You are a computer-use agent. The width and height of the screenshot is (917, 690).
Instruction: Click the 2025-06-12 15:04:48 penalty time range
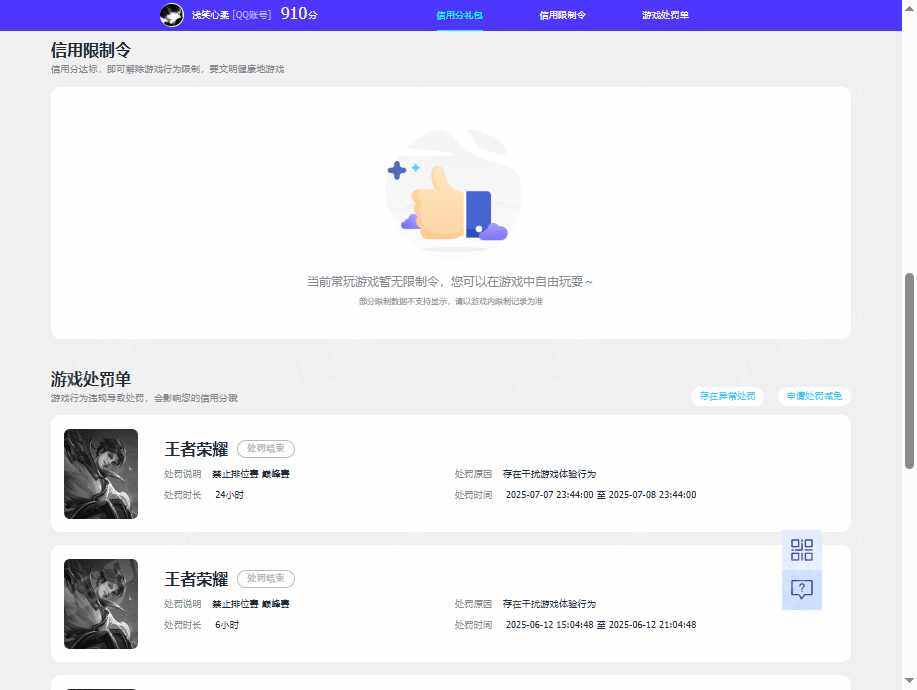pyautogui.click(x=601, y=625)
